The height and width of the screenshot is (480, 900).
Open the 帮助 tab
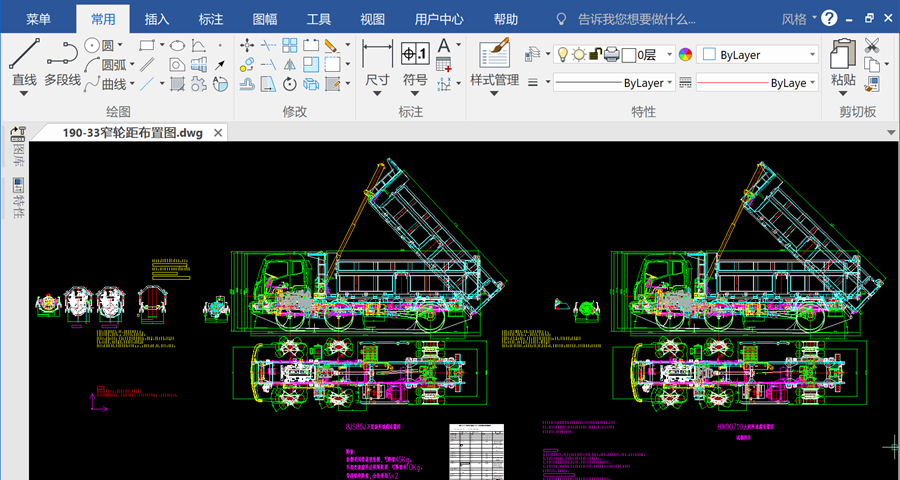tap(506, 19)
